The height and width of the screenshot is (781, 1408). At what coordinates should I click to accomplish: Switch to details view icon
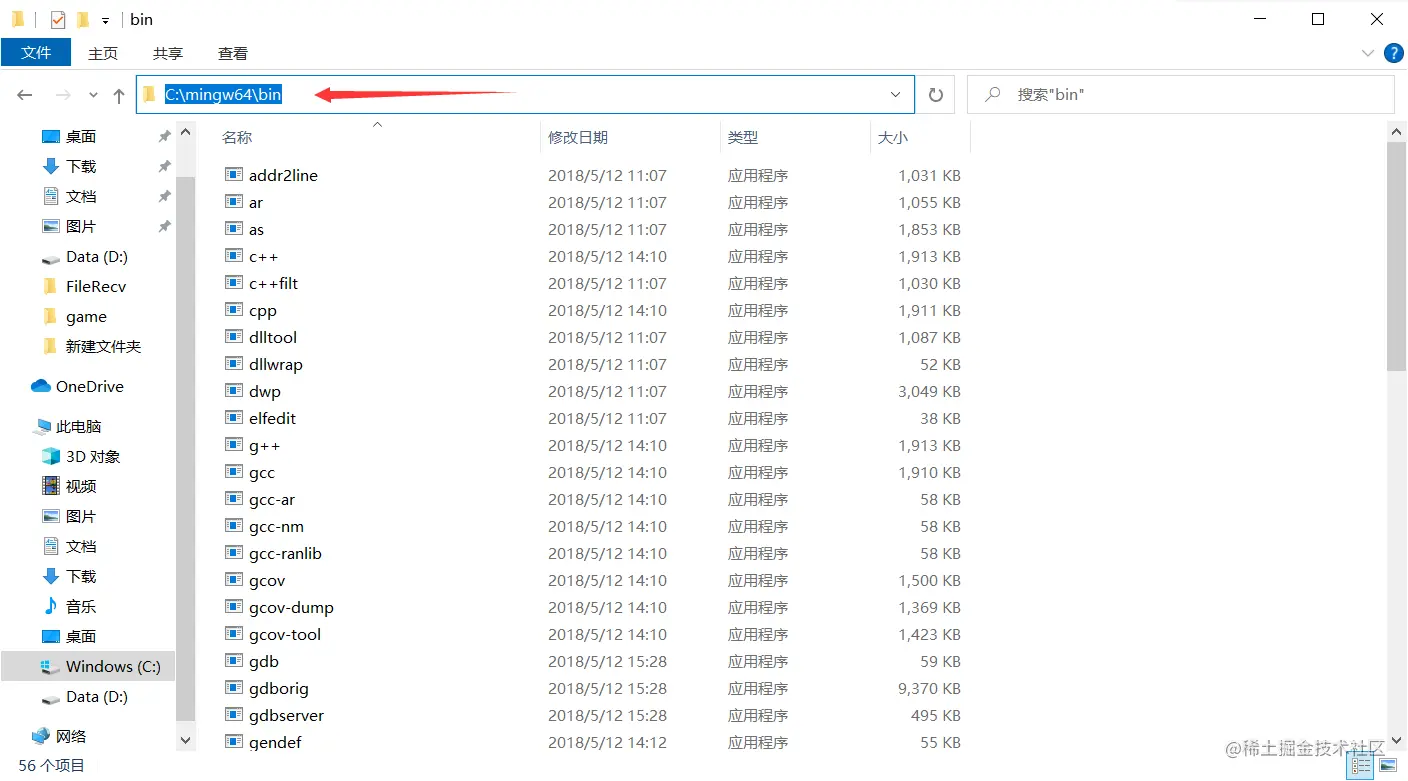click(1361, 766)
